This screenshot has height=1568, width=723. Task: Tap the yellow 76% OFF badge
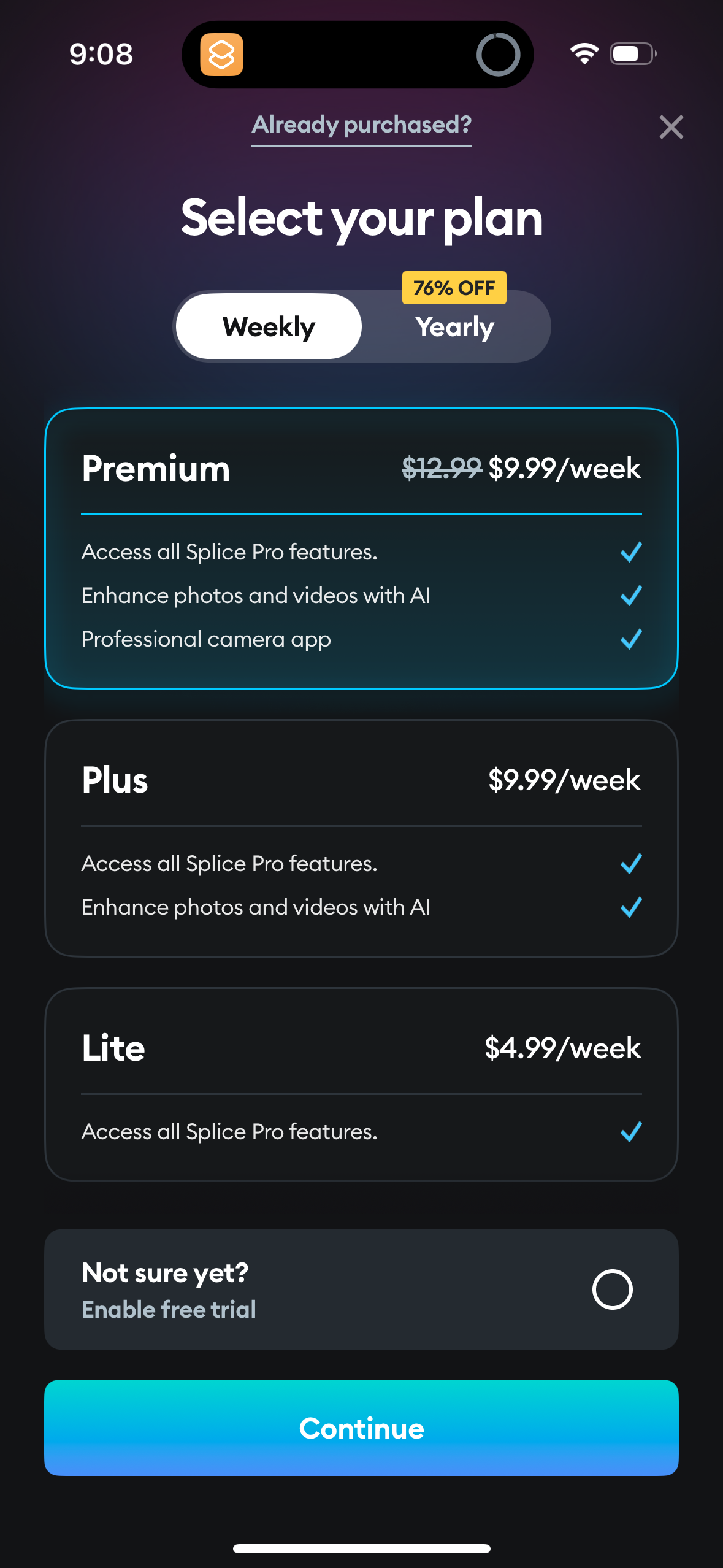pyautogui.click(x=454, y=287)
